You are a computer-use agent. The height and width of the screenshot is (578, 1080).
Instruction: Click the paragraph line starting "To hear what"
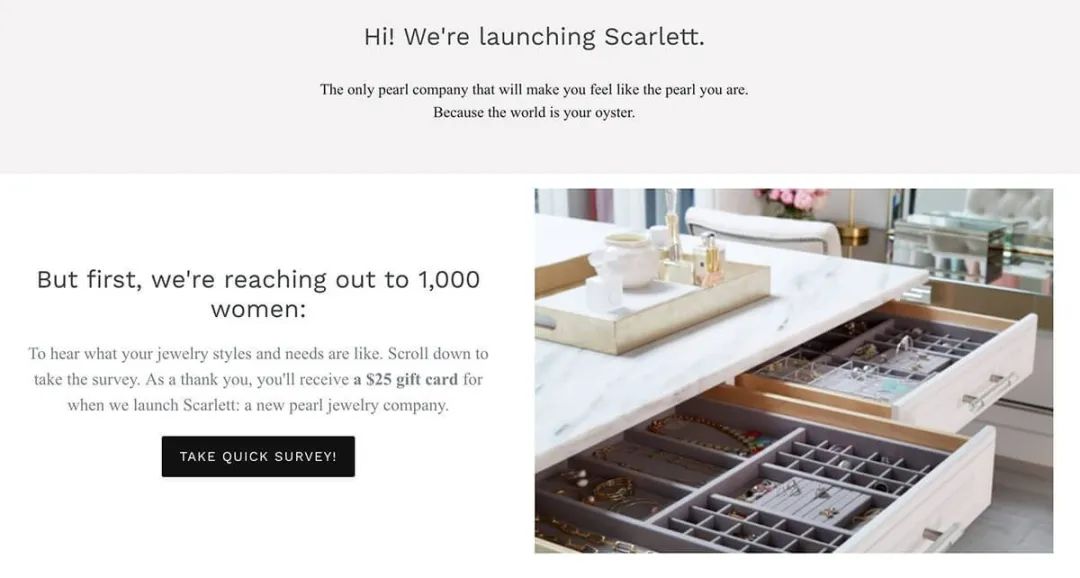point(258,354)
